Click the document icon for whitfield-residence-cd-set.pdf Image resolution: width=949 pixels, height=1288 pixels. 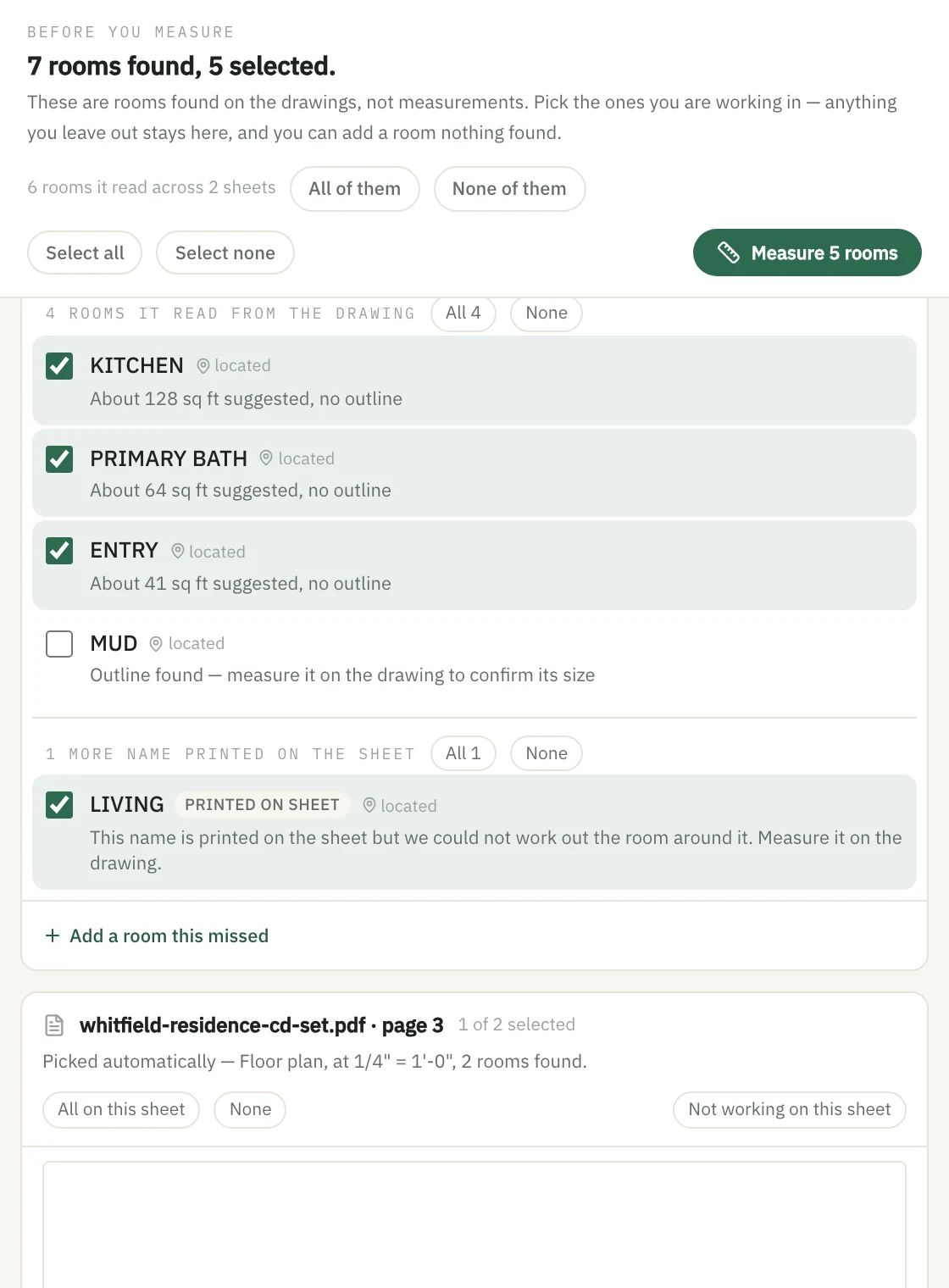54,1025
